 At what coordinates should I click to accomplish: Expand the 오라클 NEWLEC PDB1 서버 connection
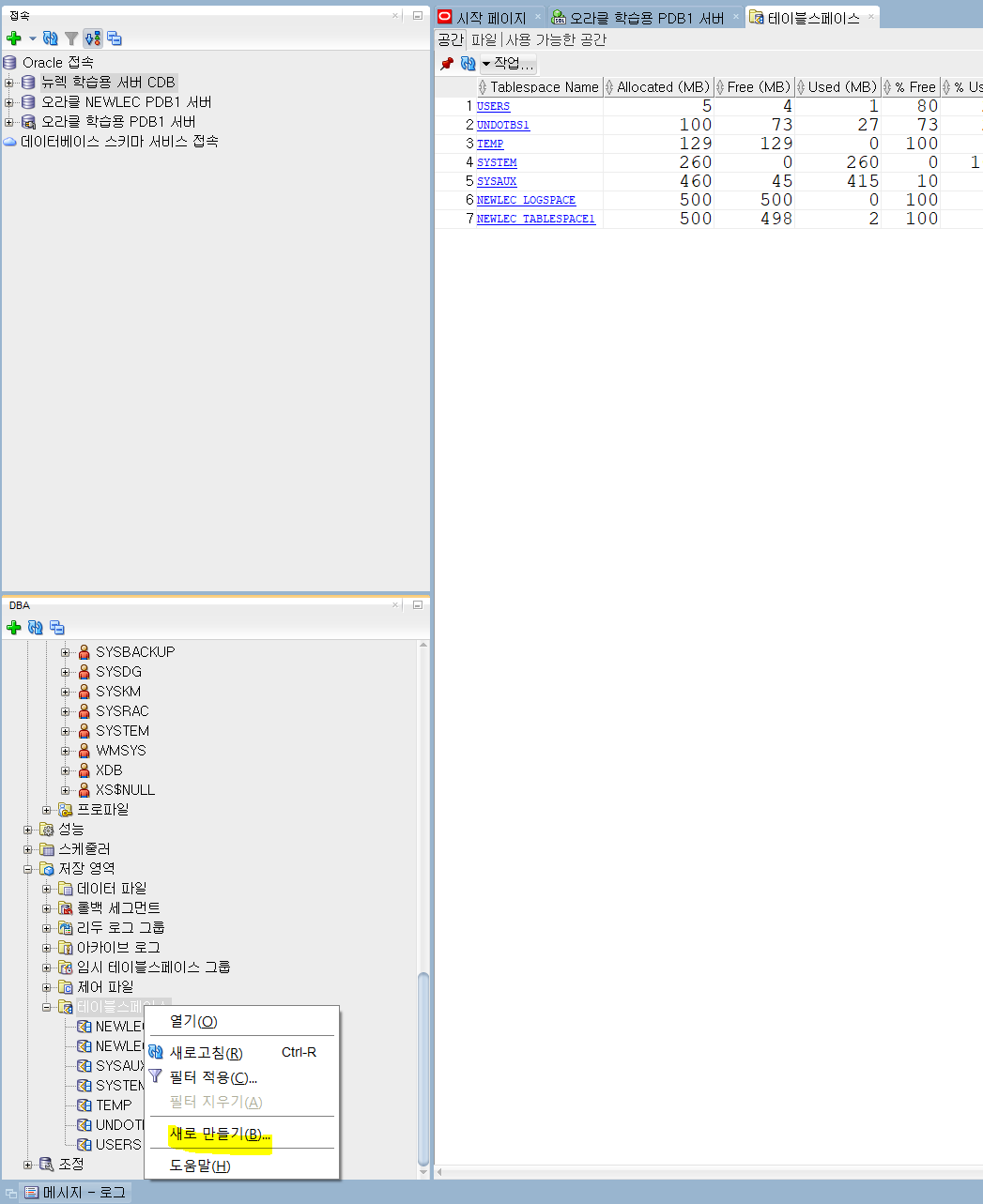click(x=9, y=102)
